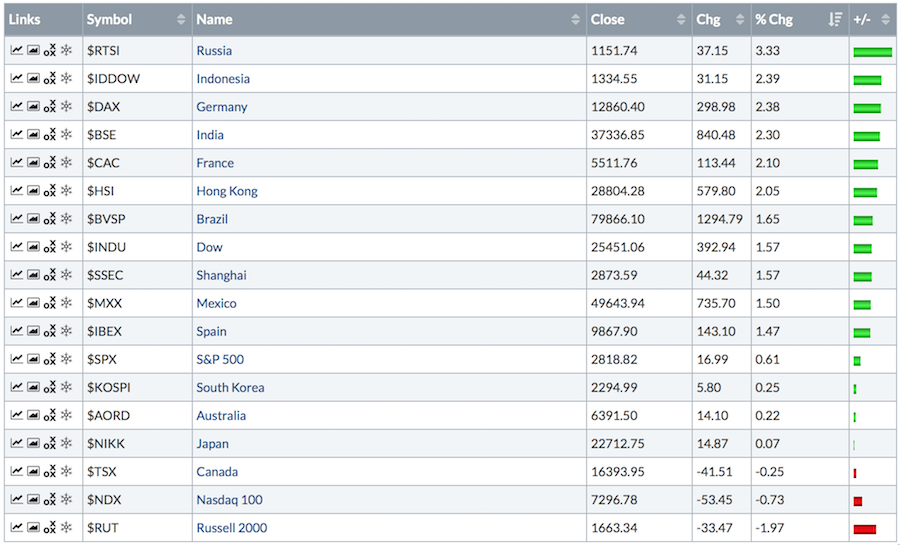Image resolution: width=900 pixels, height=545 pixels.
Task: Toggle the % Chg descending sort indicator
Action: click(835, 19)
